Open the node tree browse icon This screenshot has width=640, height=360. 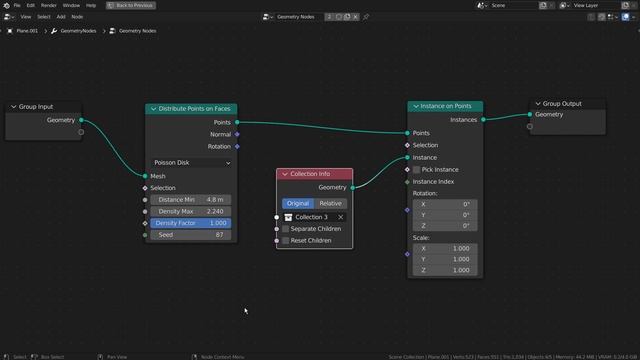pyautogui.click(x=268, y=17)
